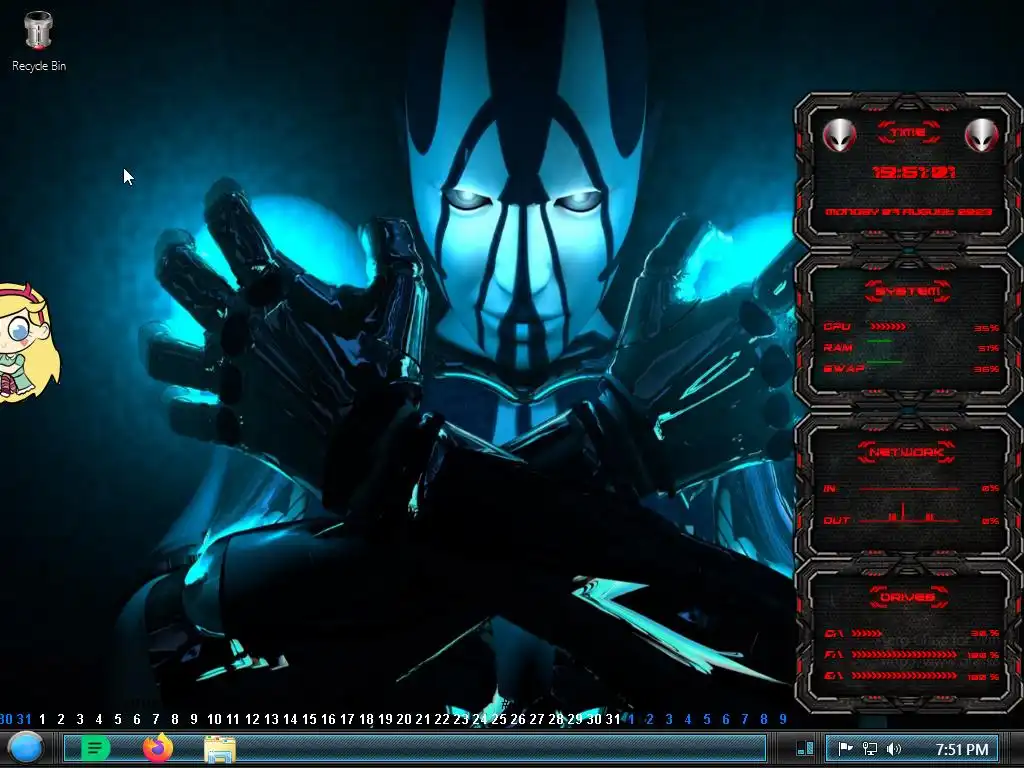1024x768 pixels.
Task: Click the C:\ drive usage arrow bar
Action: click(867, 633)
